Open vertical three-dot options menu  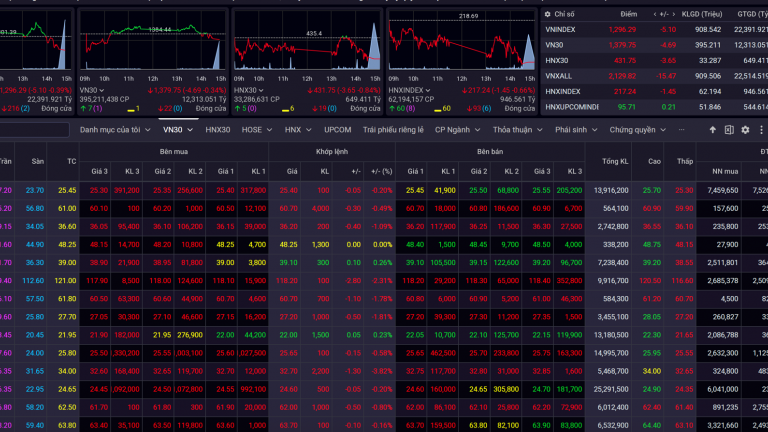[x=761, y=130]
